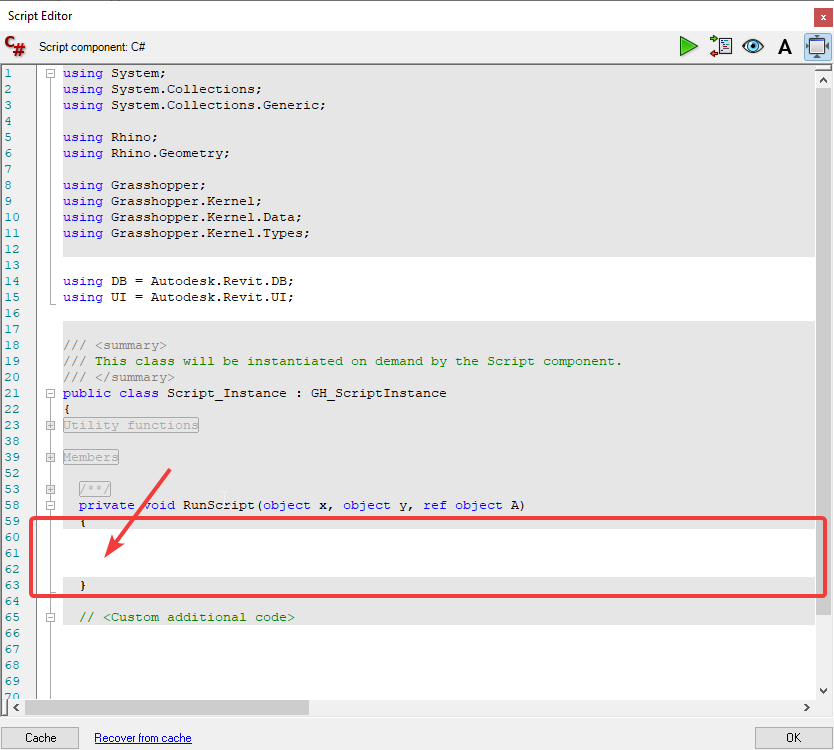Screen dimensions: 834x750
Task: Collapse the Custom additional code section
Action: pyautogui.click(x=50, y=617)
